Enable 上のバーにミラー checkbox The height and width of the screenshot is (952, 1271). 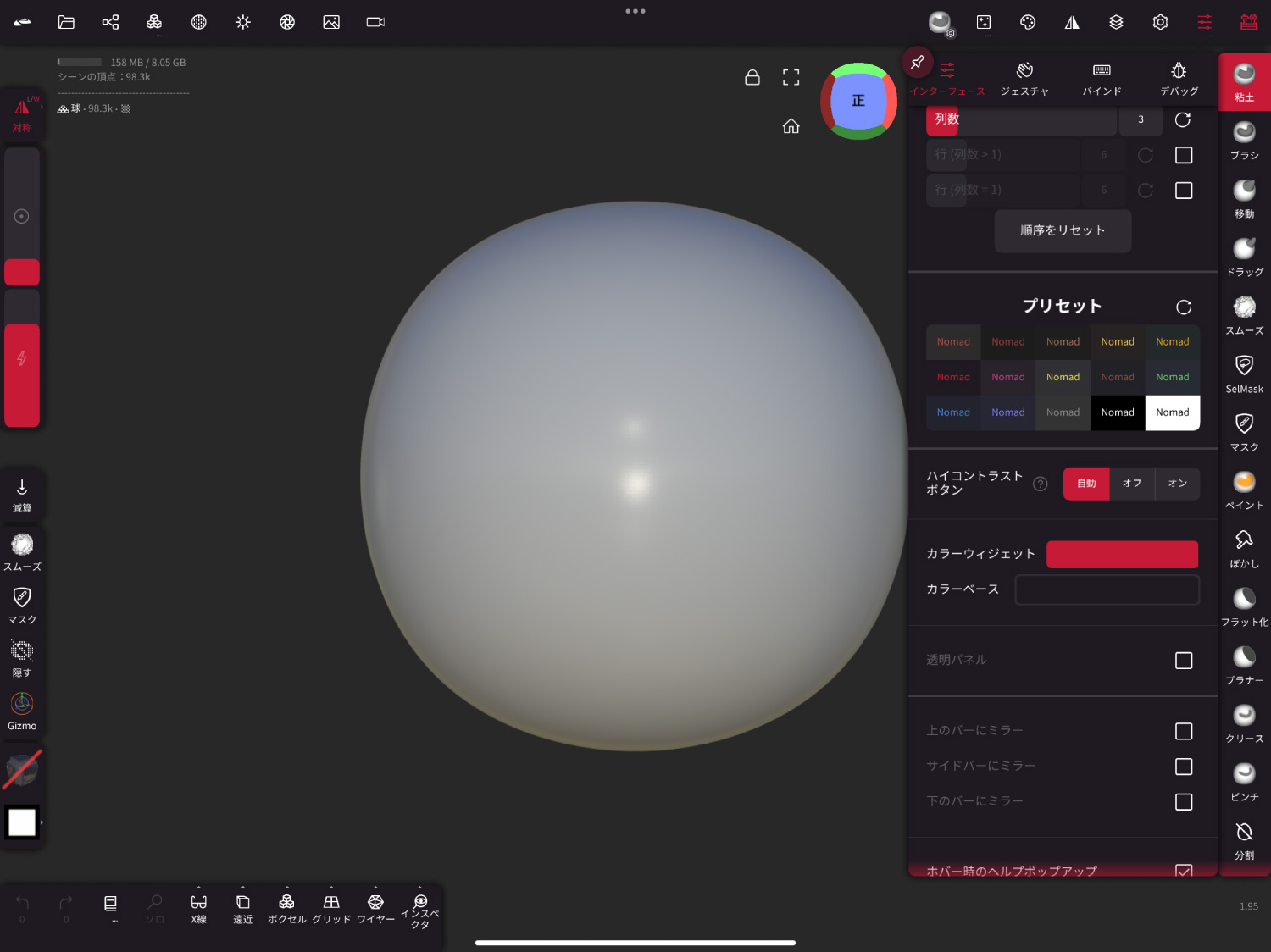point(1183,731)
